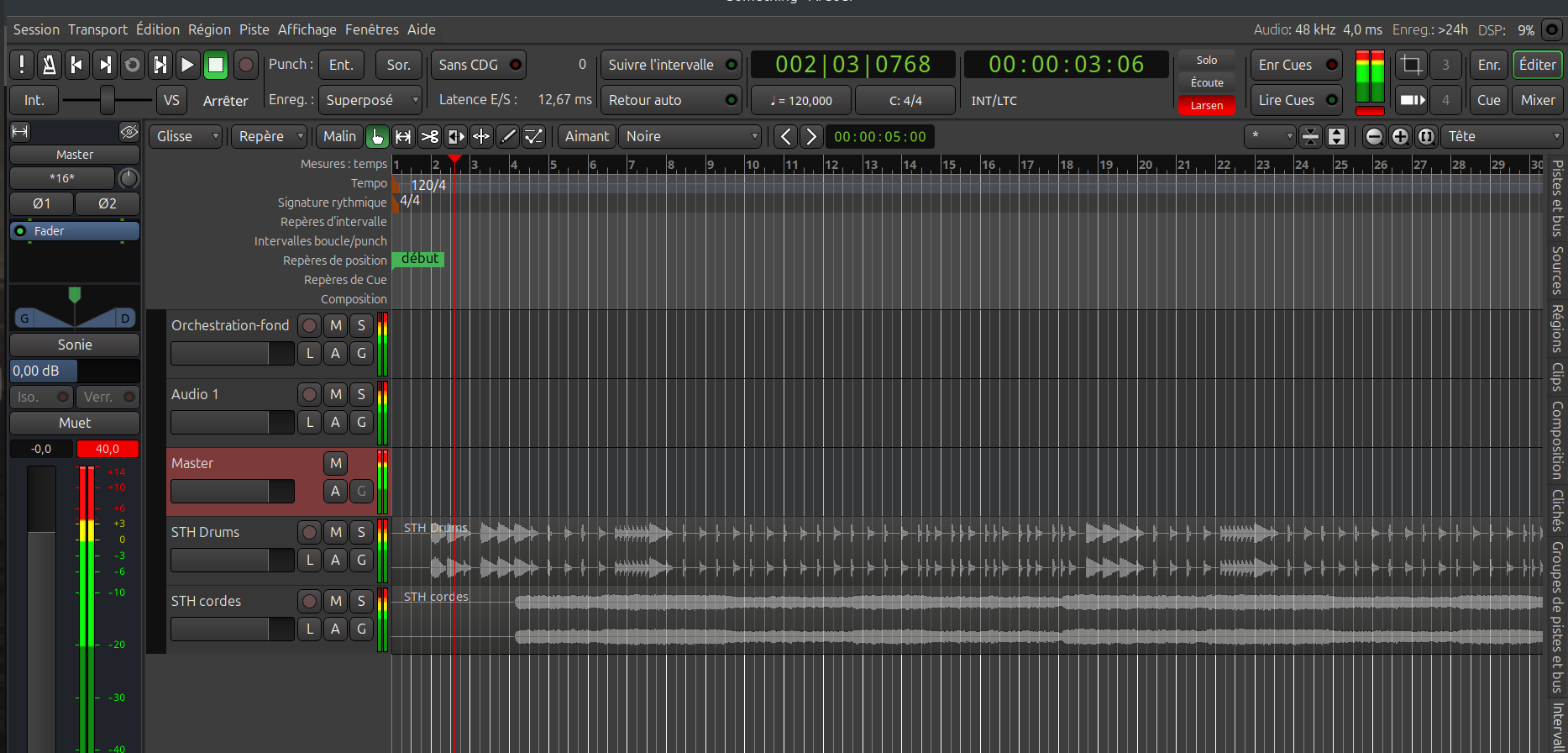The image size is (1568, 753).
Task: Click the zoom in plus icon
Action: pyautogui.click(x=1399, y=136)
